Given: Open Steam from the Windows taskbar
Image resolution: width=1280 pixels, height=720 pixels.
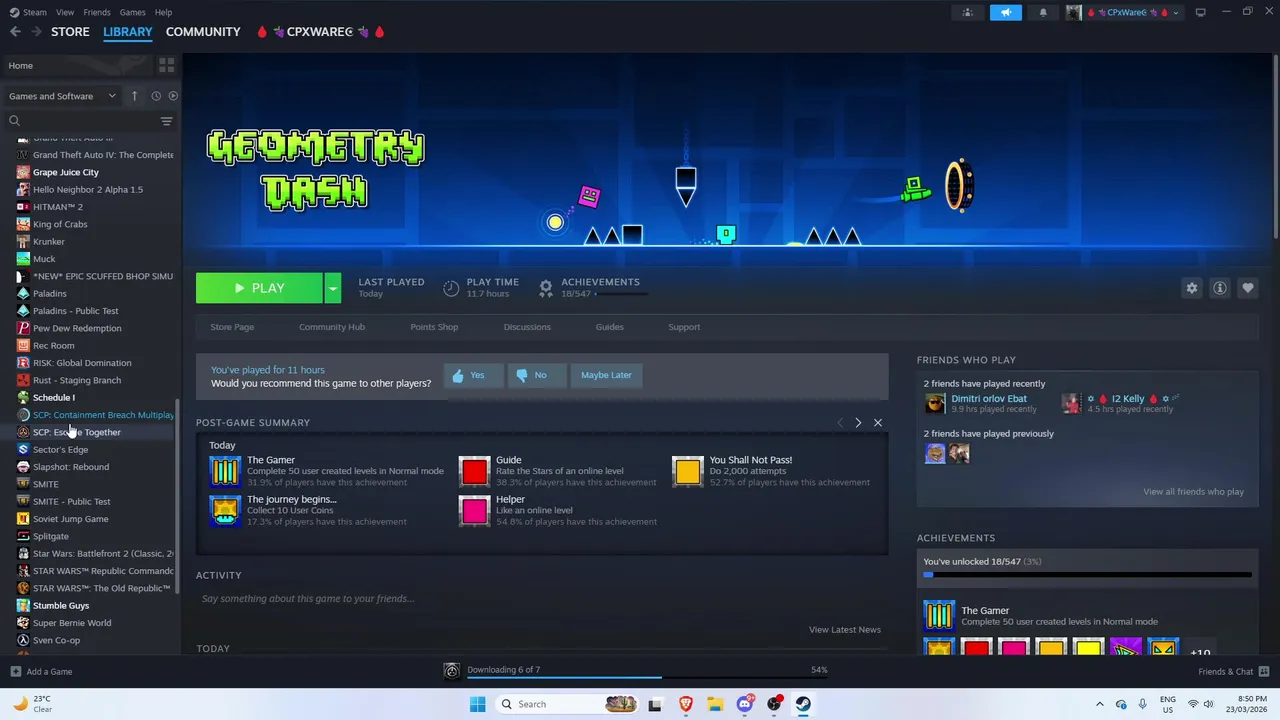Looking at the screenshot, I should coord(803,704).
